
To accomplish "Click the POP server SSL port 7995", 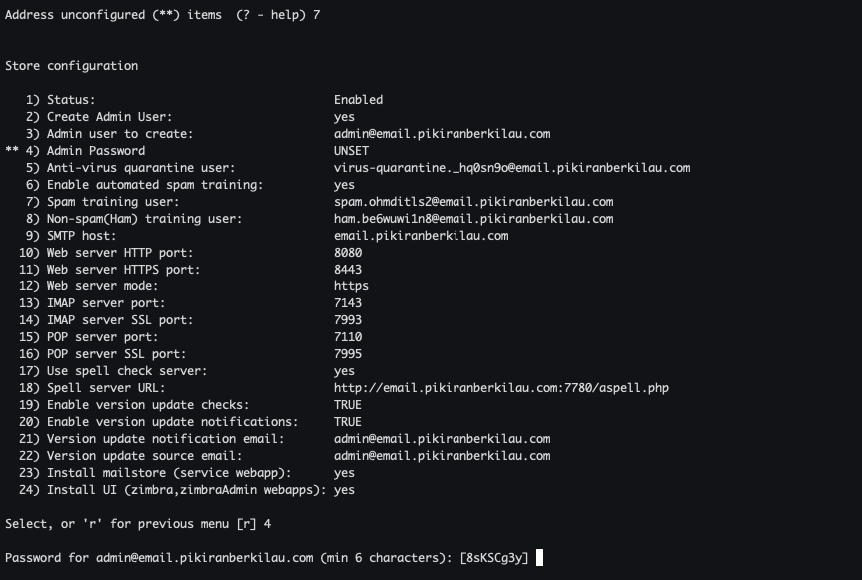I will point(348,354).
